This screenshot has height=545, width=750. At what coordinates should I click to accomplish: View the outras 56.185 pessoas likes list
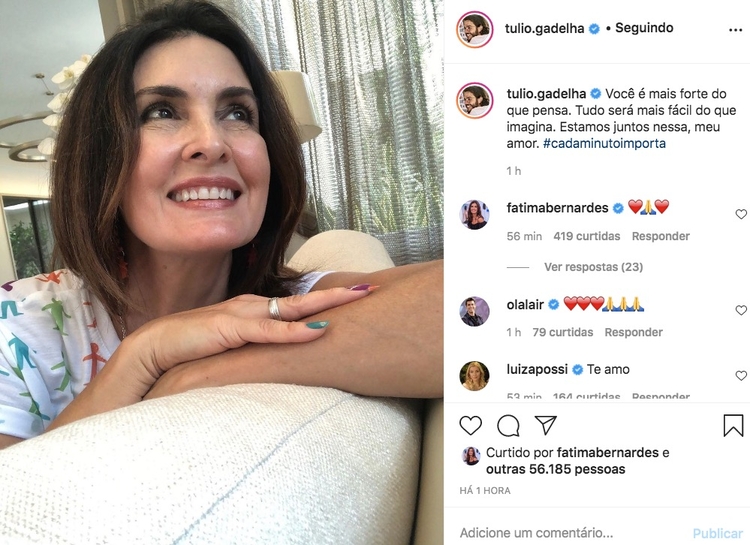[555, 469]
